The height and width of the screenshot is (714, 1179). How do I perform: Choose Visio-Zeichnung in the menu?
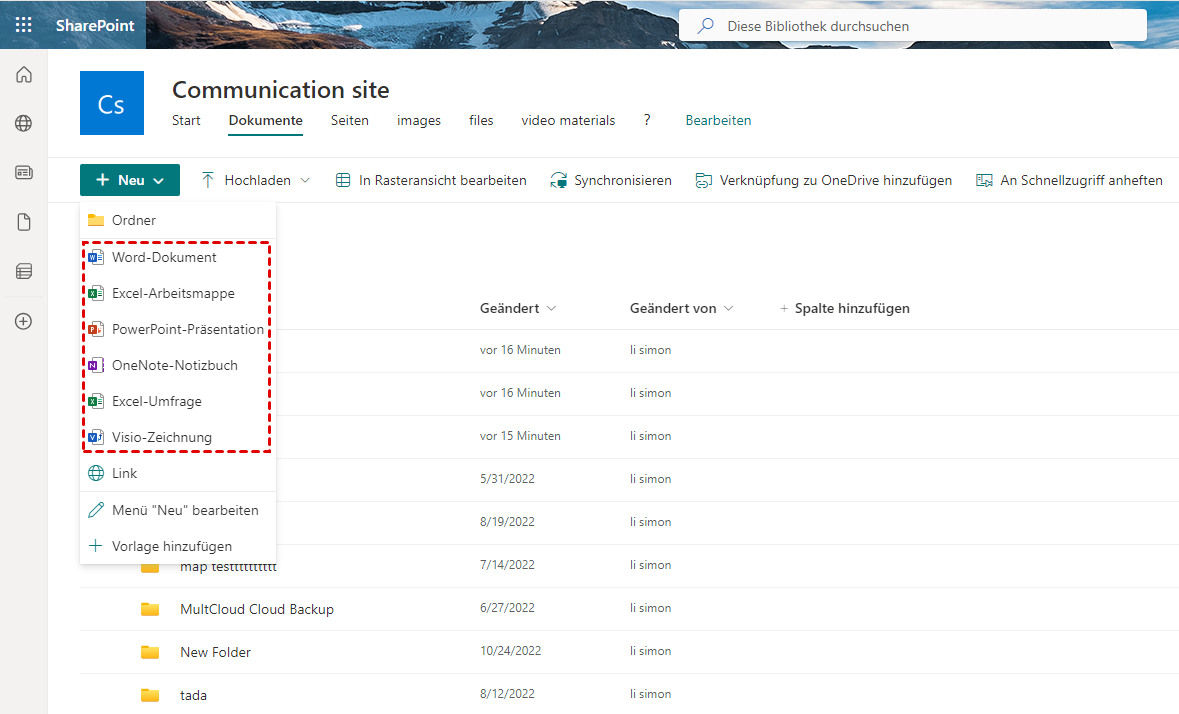point(178,437)
